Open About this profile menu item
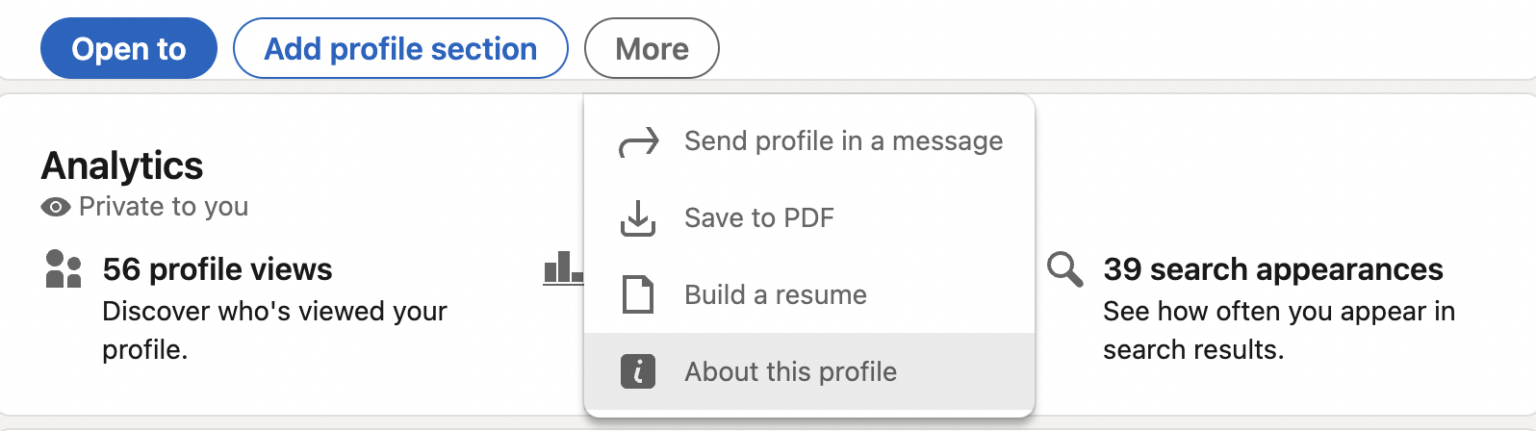Screen dimensions: 1536x431 click(790, 372)
